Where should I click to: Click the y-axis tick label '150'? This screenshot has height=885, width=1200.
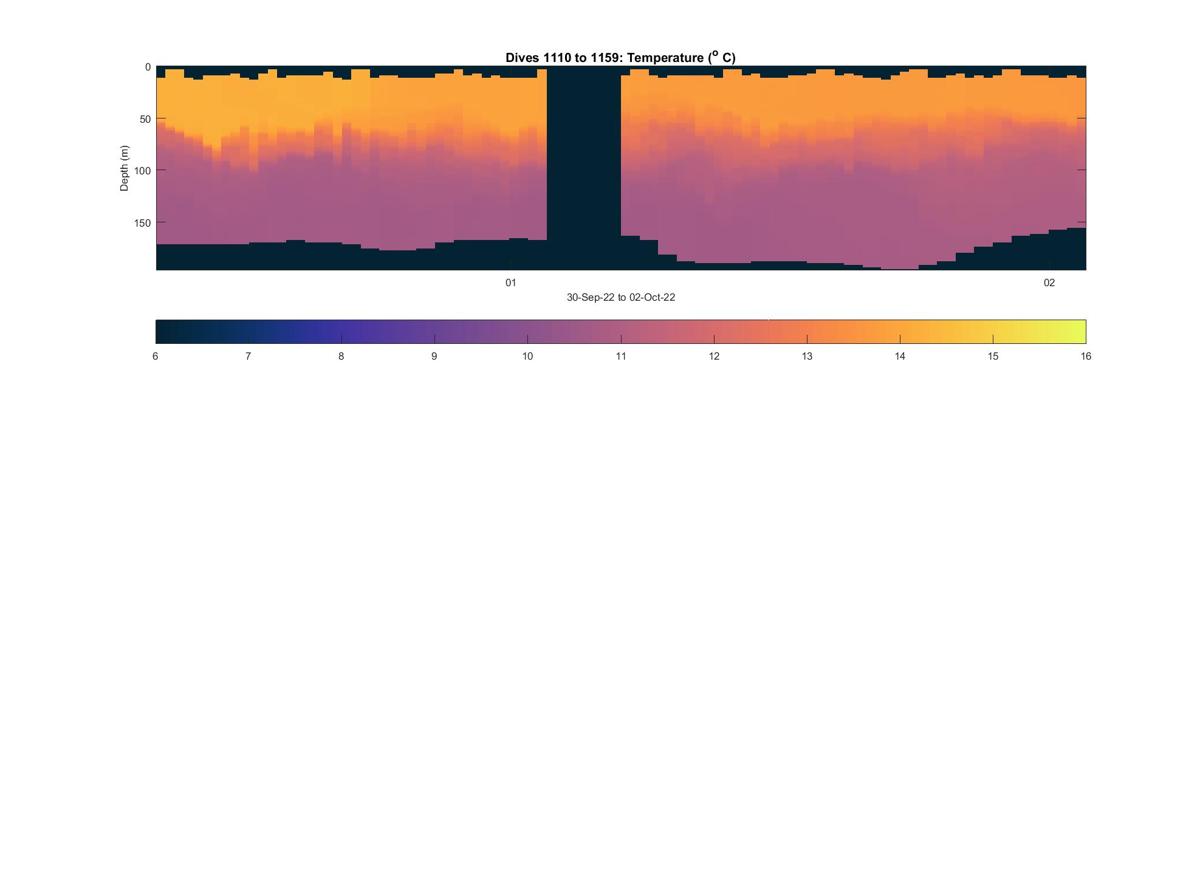pos(142,223)
